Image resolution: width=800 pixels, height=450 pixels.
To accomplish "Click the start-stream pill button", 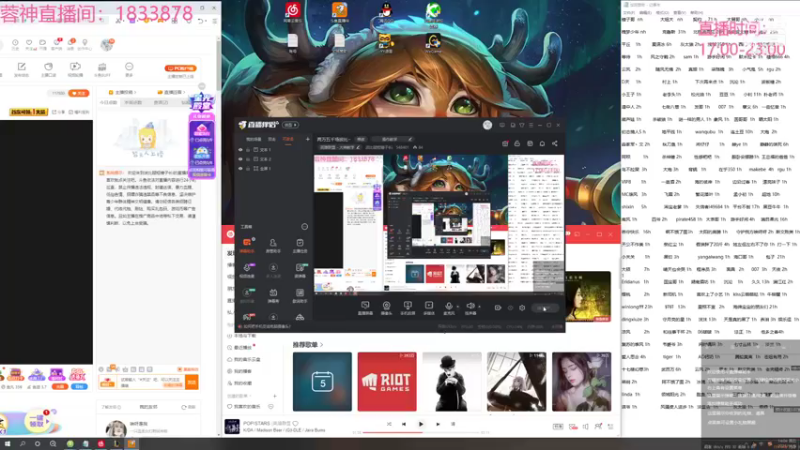I will pos(545,308).
